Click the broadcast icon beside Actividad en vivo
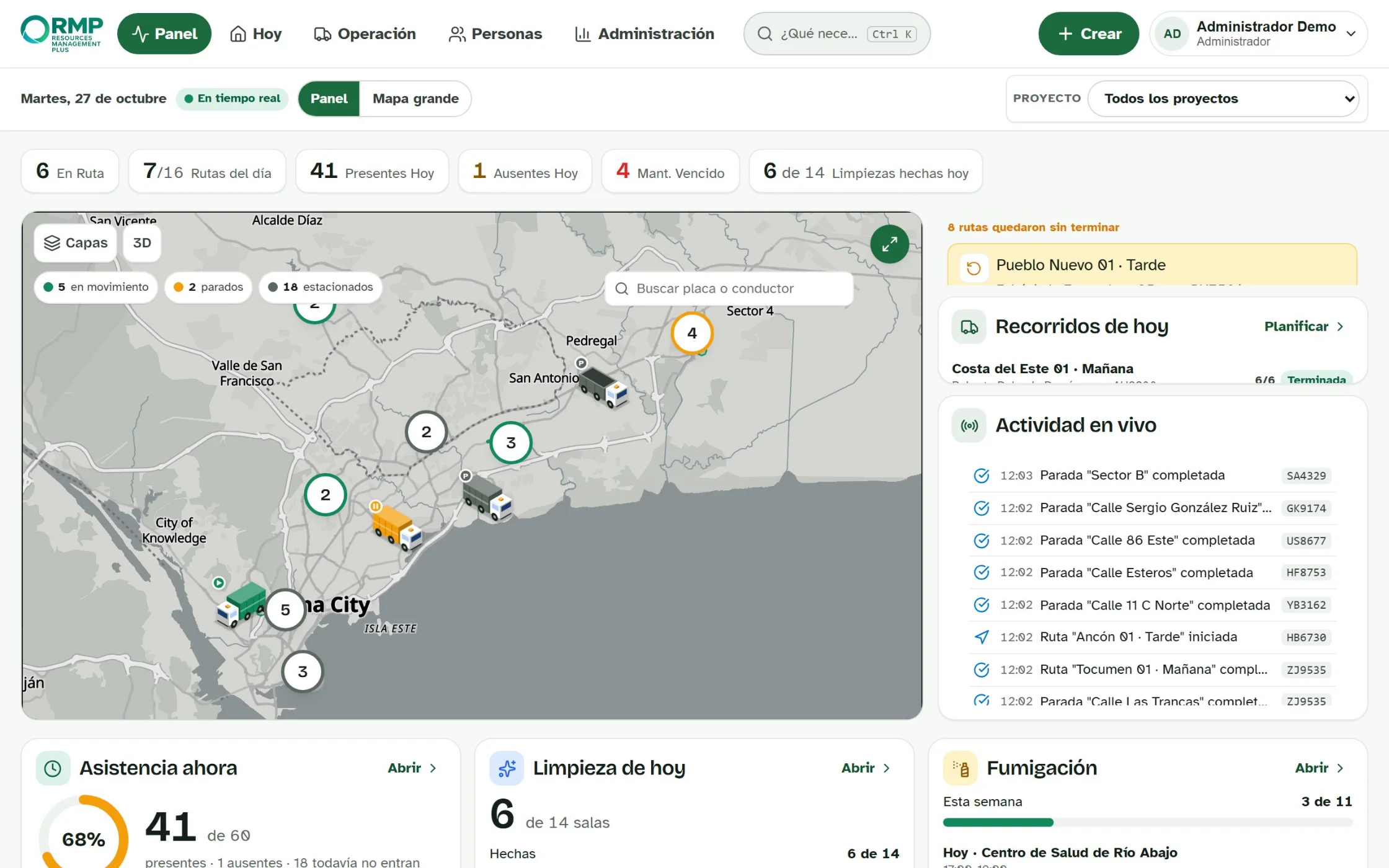The width and height of the screenshot is (1389, 868). (x=969, y=425)
